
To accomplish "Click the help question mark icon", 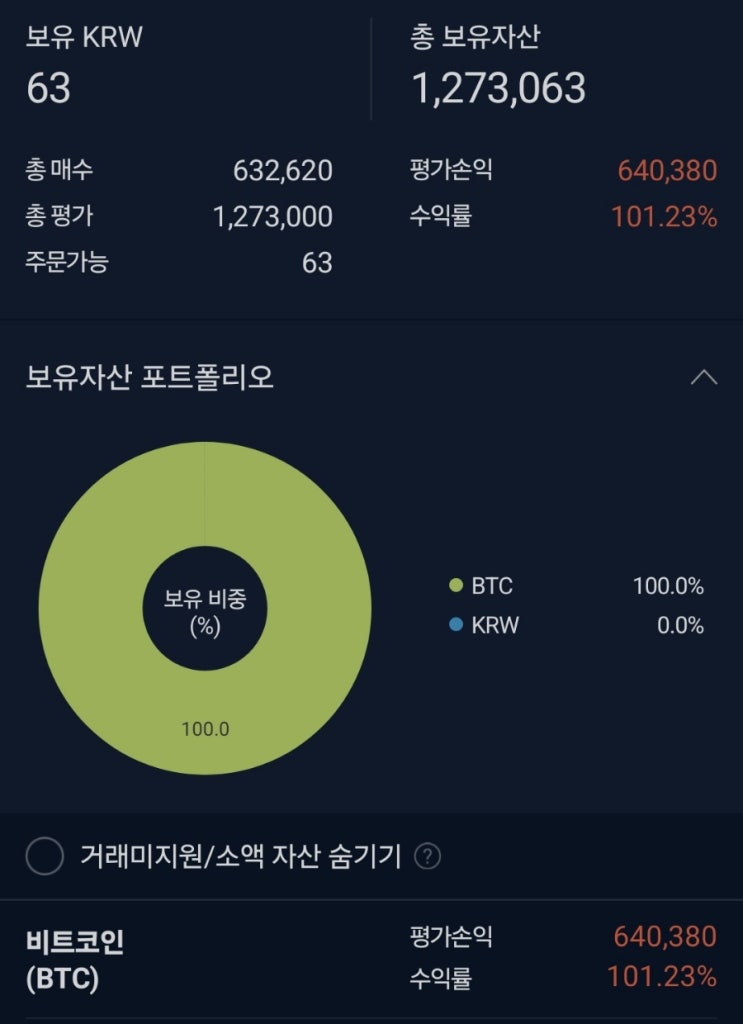I will tap(427, 857).
